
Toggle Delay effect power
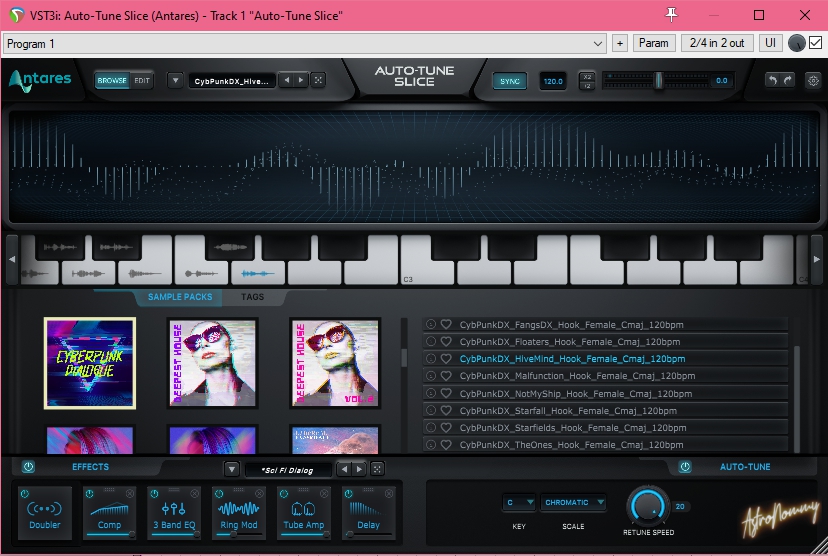point(349,494)
